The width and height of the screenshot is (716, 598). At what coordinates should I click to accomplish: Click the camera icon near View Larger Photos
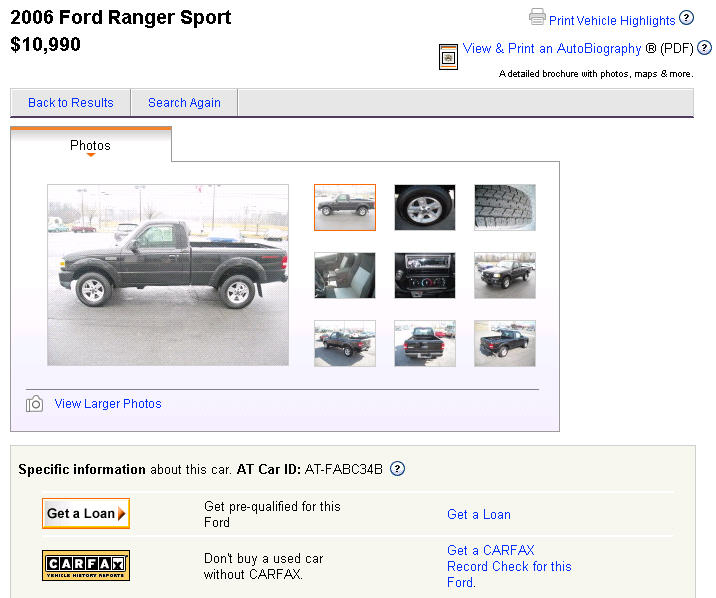34,404
